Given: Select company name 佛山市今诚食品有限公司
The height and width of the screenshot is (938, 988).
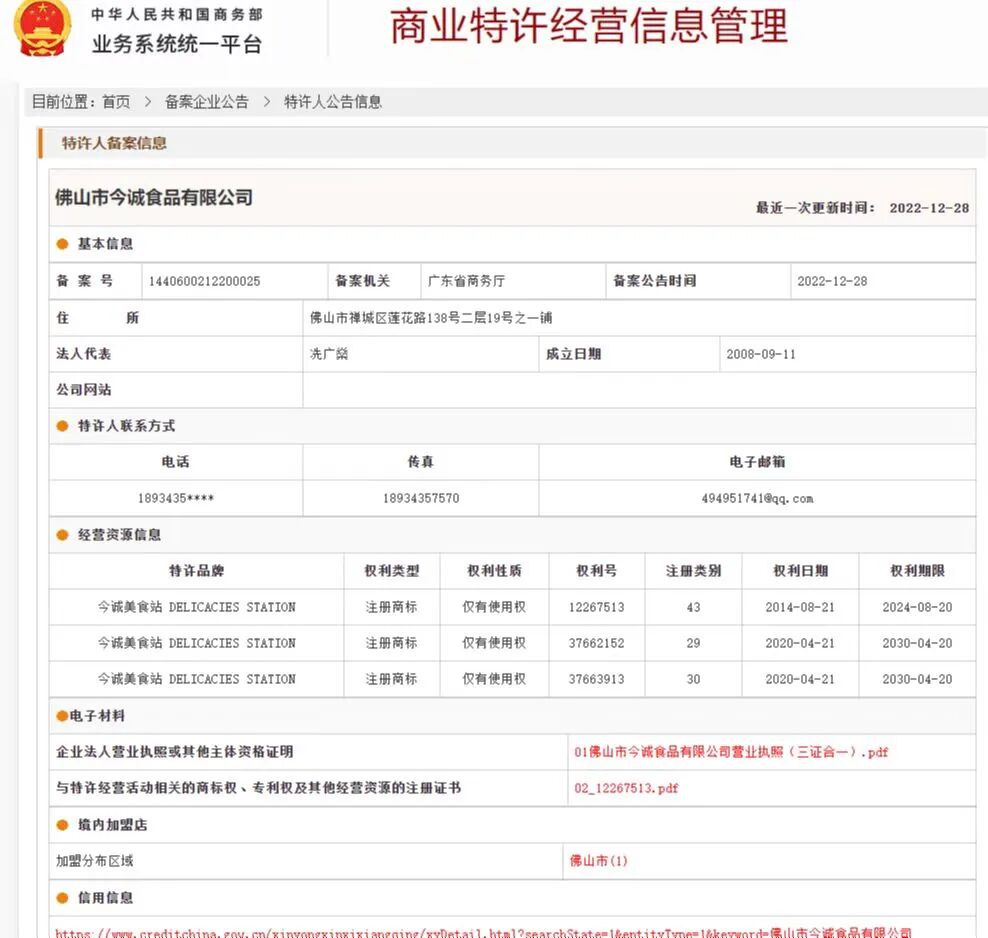Looking at the screenshot, I should [154, 198].
